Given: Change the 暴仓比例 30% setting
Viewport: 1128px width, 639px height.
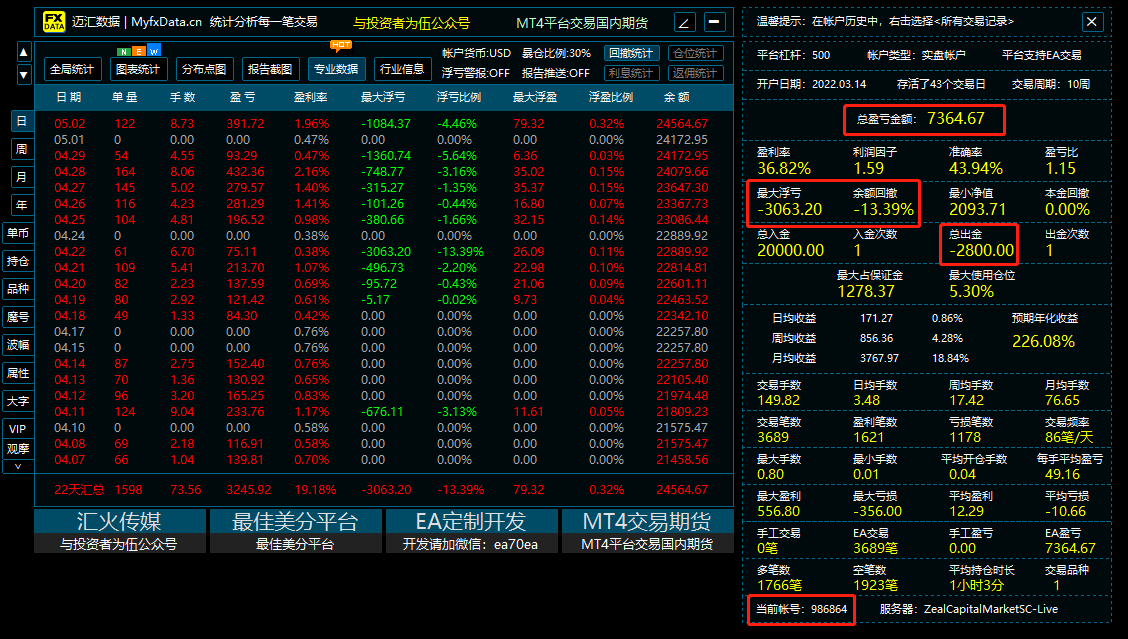Looking at the screenshot, I should coord(556,53).
